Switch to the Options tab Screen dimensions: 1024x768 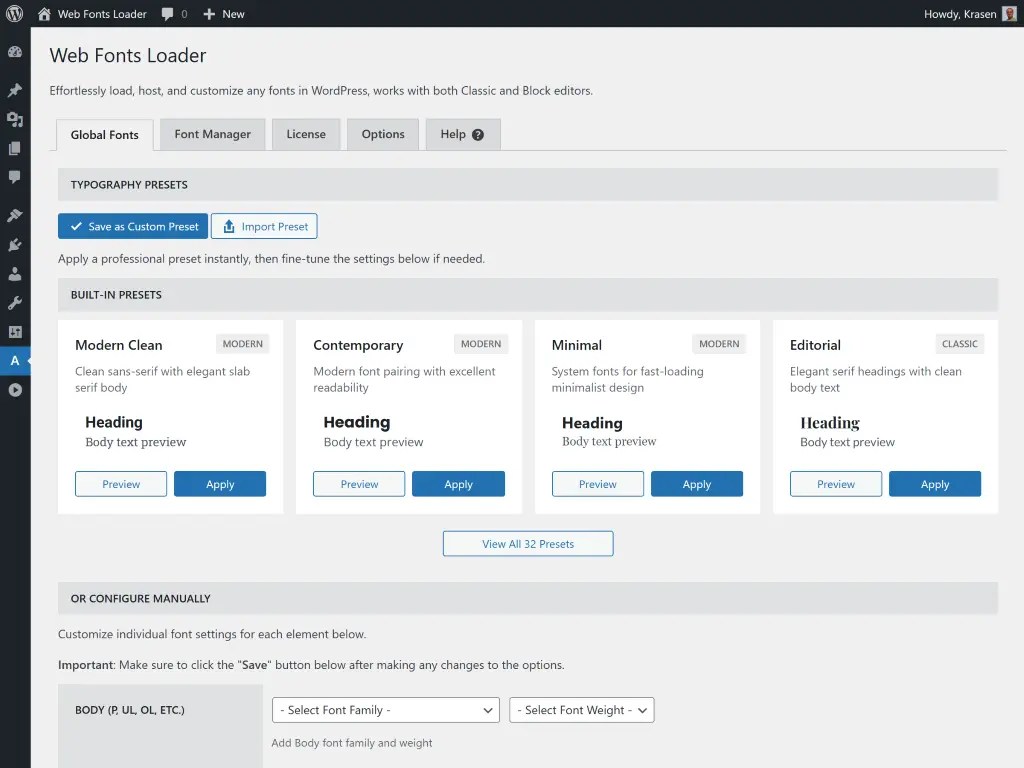pyautogui.click(x=382, y=134)
